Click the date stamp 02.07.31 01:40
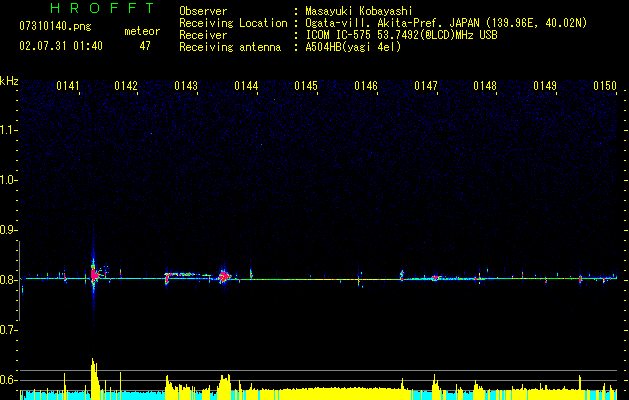Screen dimensions: 629x400 pyautogui.click(x=61, y=46)
